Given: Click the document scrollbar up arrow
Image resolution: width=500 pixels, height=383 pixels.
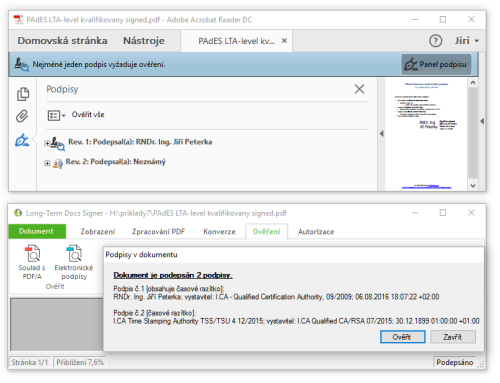Looking at the screenshot, I should point(473,82).
